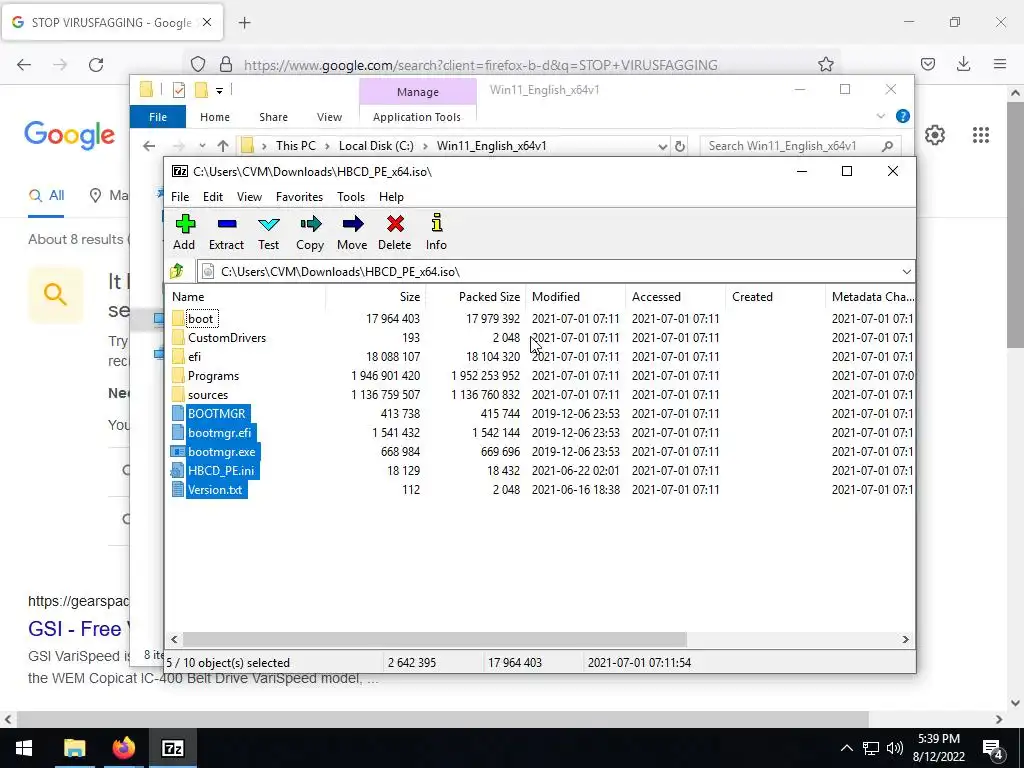
Task: Run the Test tool in 7-Zip
Action: click(268, 232)
